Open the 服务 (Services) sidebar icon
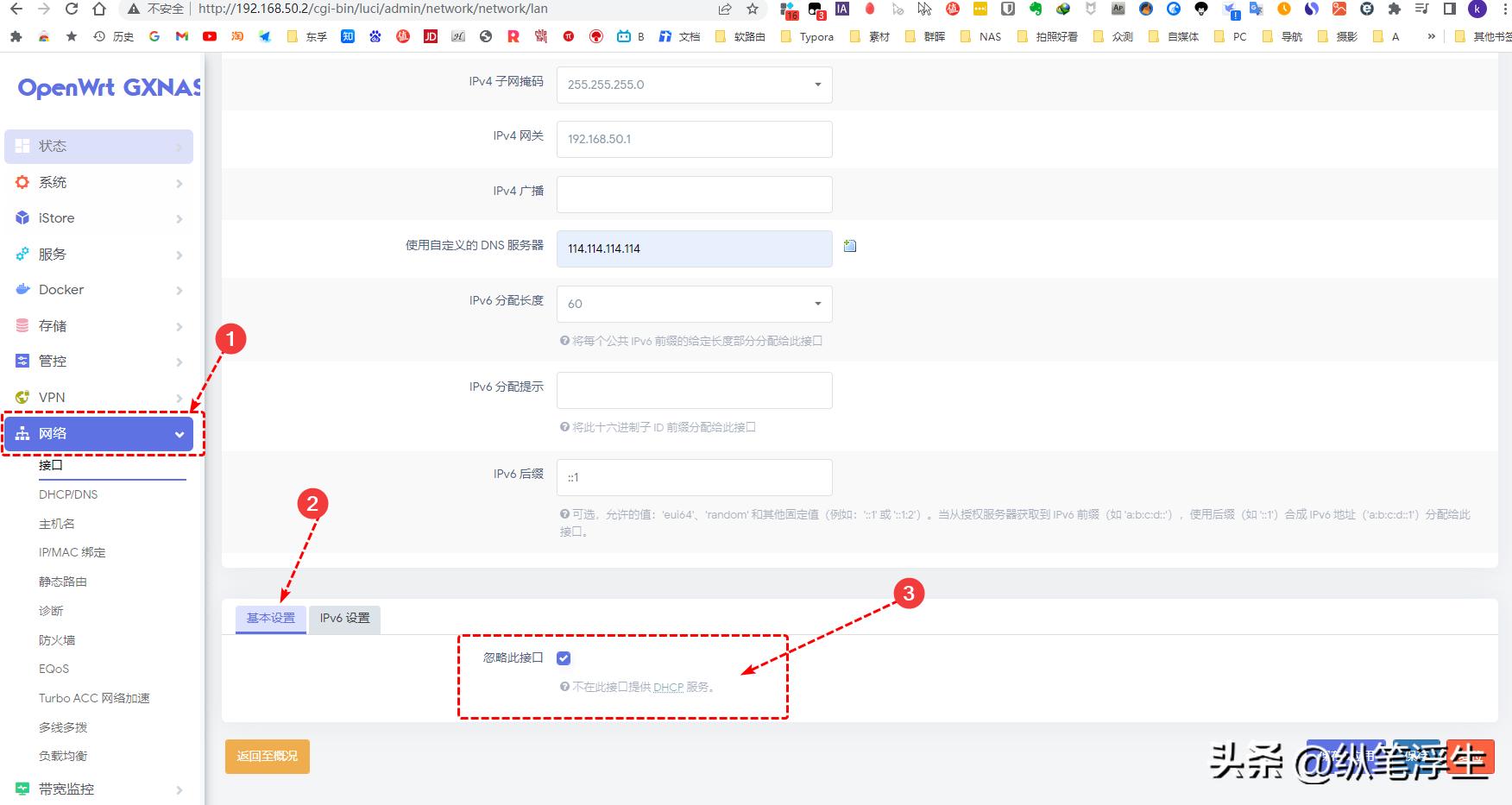This screenshot has width=1512, height=805. tap(21, 254)
